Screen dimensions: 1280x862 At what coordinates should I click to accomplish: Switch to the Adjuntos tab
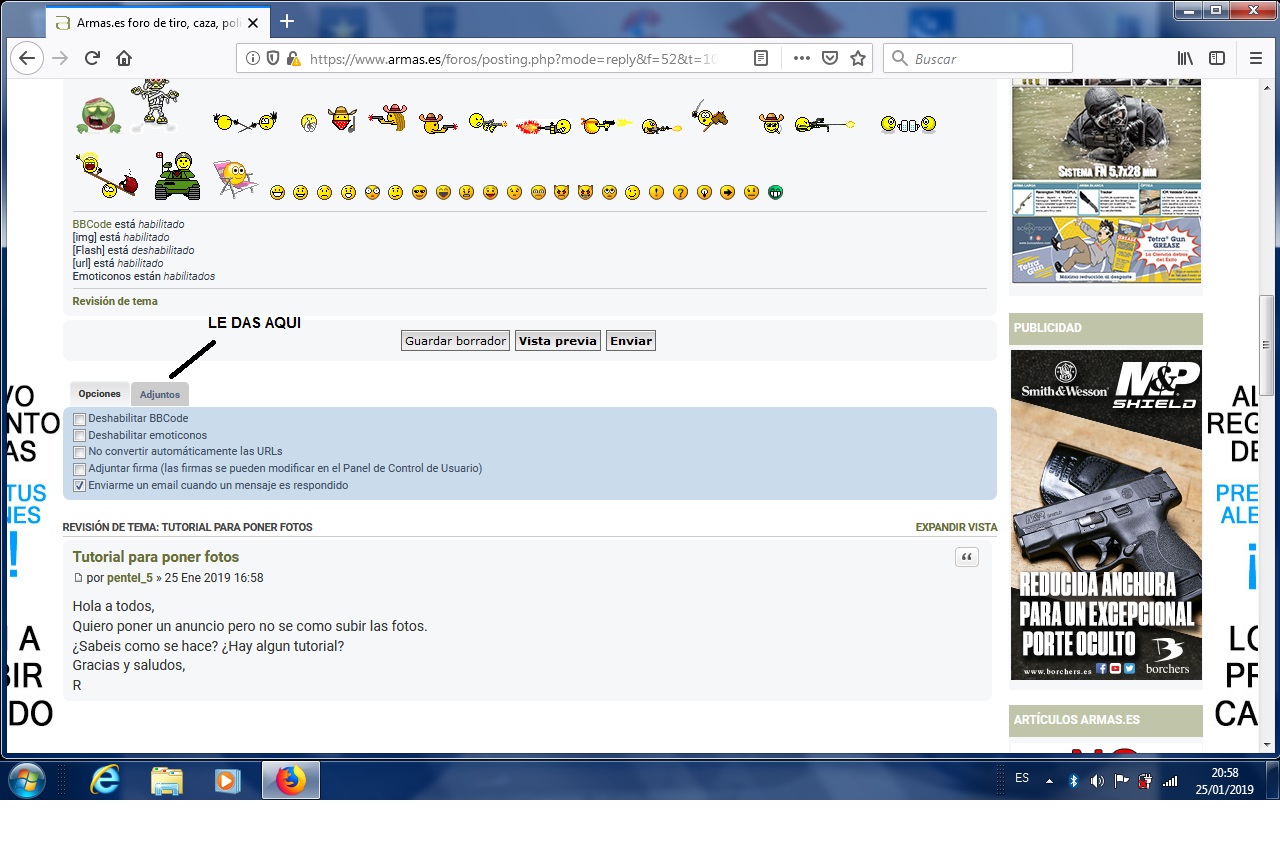coord(160,395)
